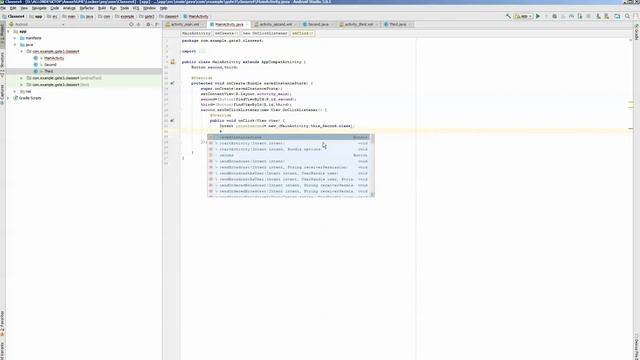Run the app with green play button

click(x=538, y=16)
